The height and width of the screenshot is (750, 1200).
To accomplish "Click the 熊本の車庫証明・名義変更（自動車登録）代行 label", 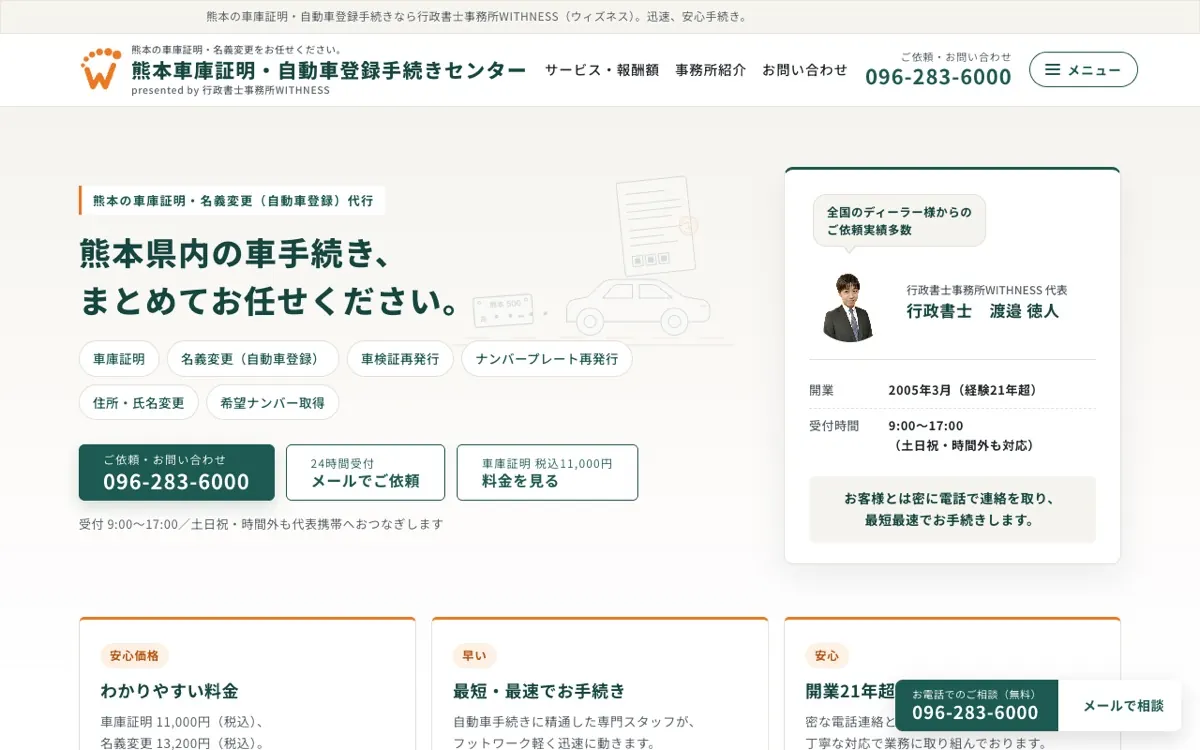I will [x=232, y=200].
